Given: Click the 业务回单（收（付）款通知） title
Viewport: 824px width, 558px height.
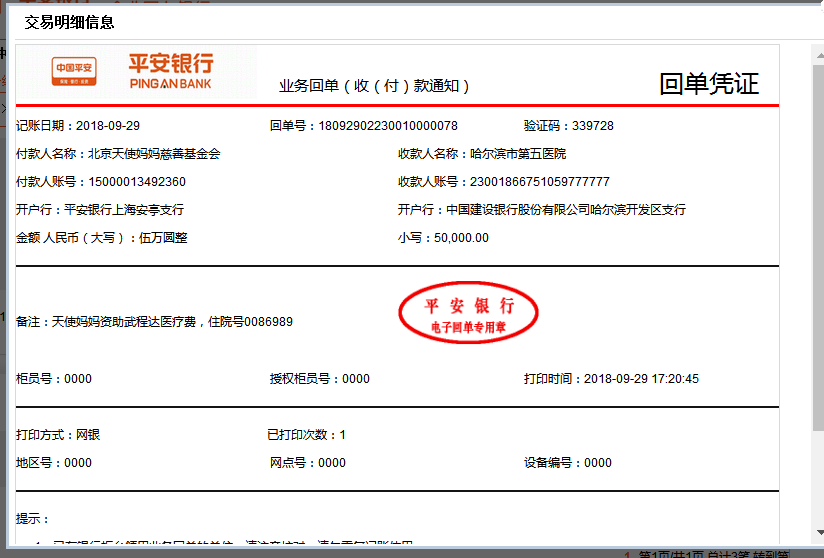Looking at the screenshot, I should click(x=374, y=86).
